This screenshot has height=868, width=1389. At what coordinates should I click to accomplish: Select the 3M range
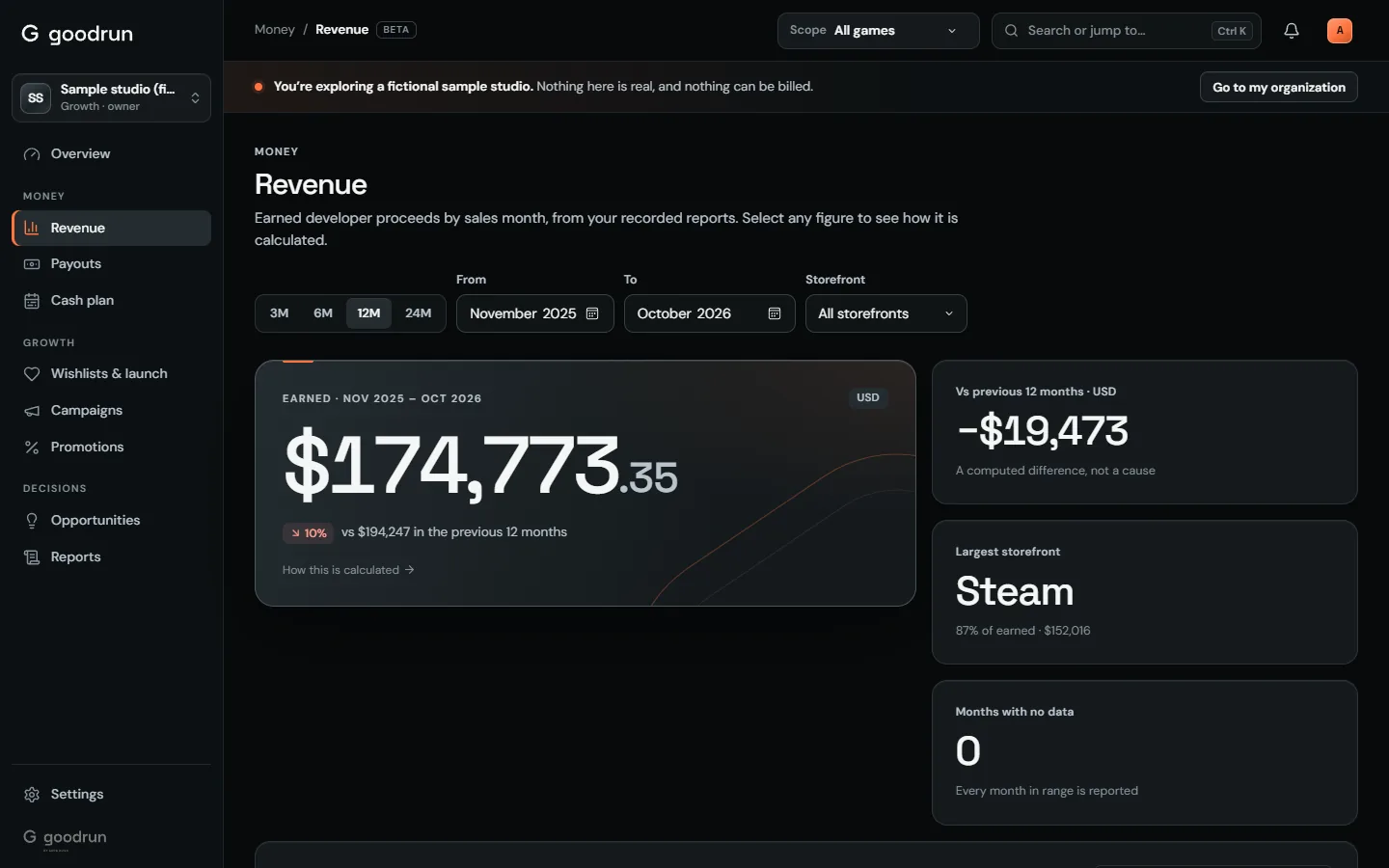pos(280,313)
